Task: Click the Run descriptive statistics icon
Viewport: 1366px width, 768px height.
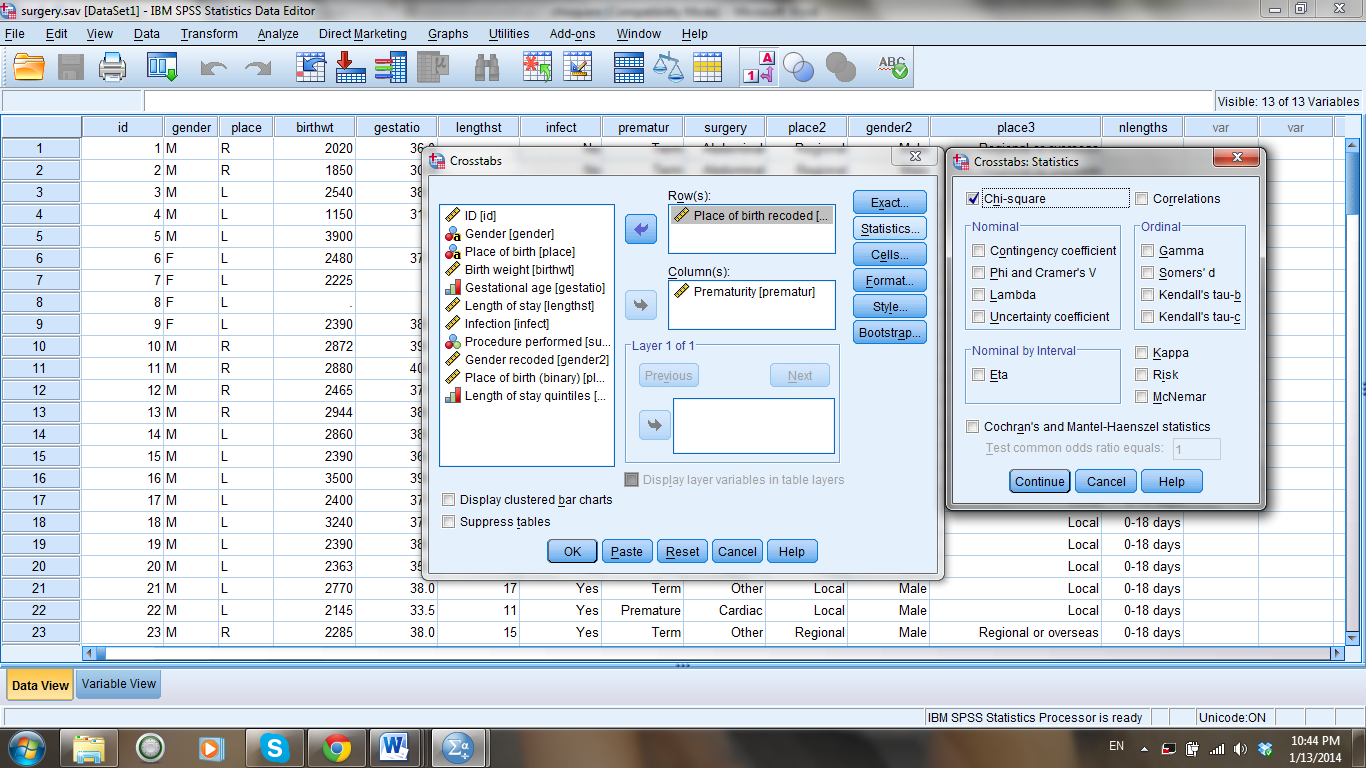Action: tap(433, 67)
